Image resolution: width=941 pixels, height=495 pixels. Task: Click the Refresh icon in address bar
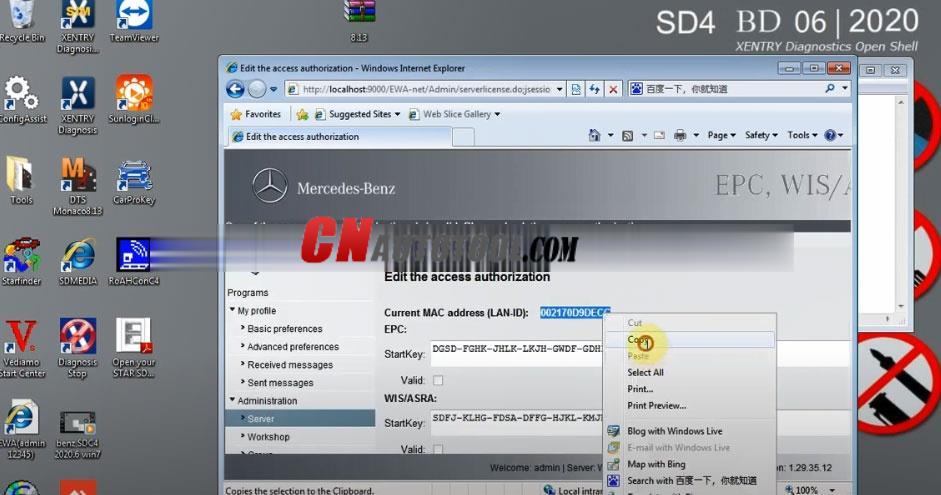pyautogui.click(x=595, y=89)
